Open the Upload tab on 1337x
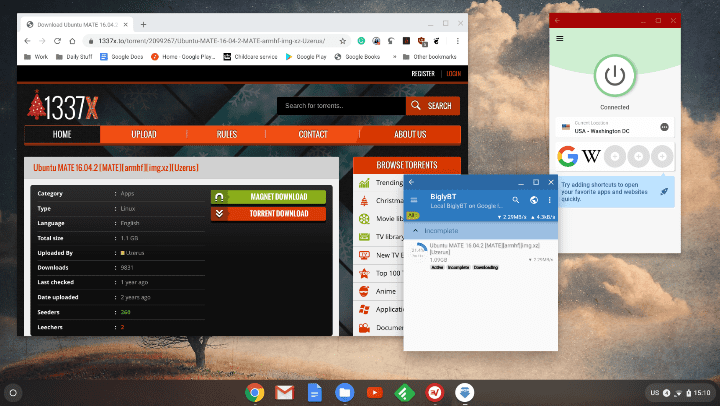 click(143, 134)
